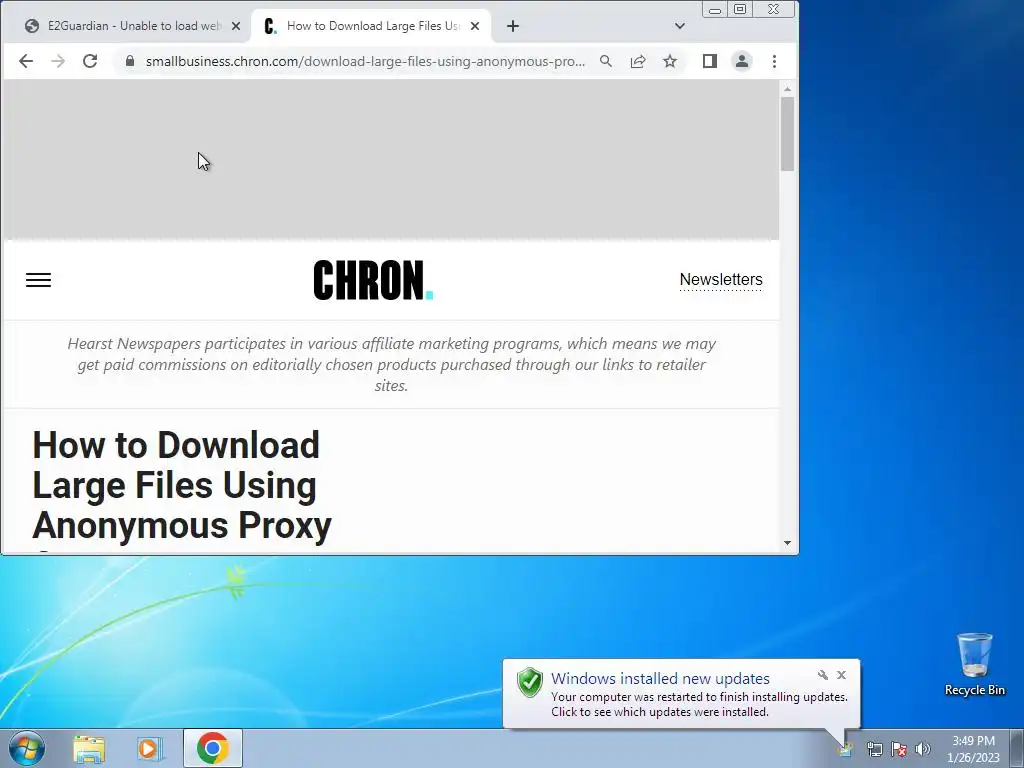Close the Windows updates notification balloon

(841, 675)
